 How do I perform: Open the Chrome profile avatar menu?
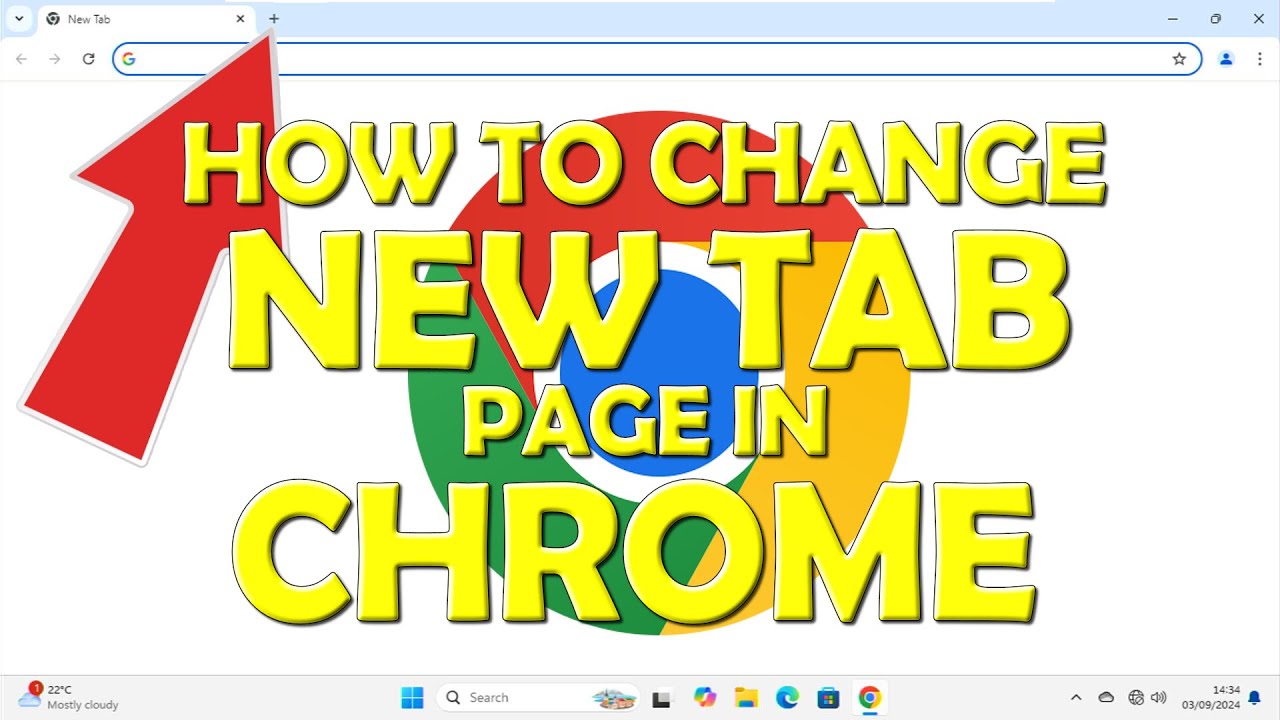tap(1226, 59)
